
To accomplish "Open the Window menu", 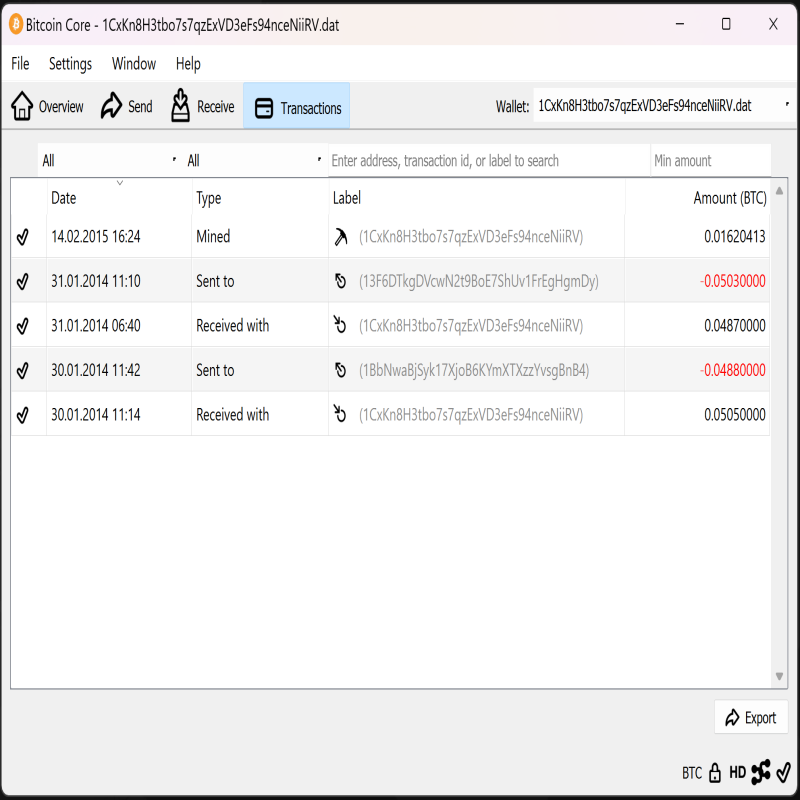I will 134,64.
